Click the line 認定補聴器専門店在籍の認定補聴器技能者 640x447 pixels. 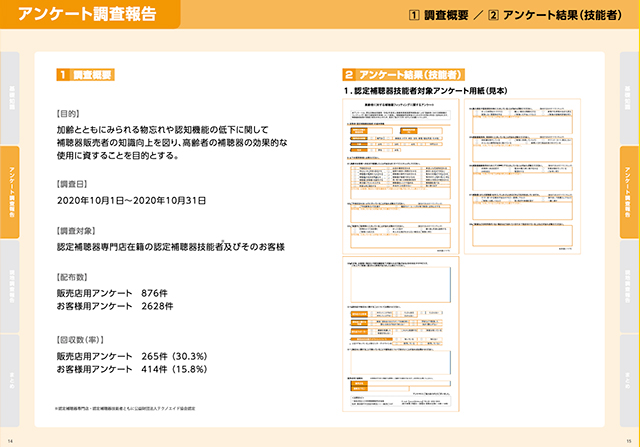point(171,247)
